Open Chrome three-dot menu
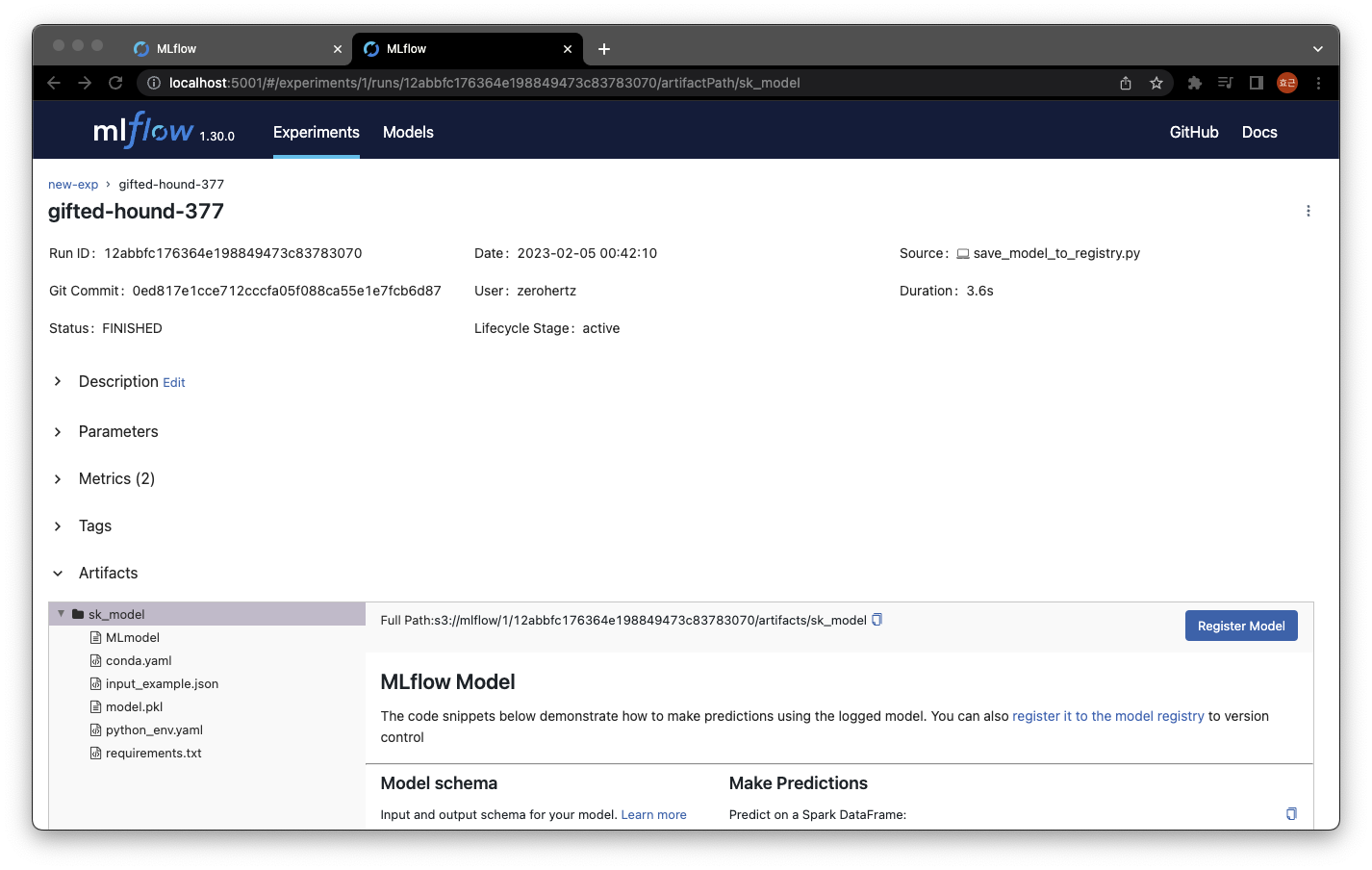Viewport: 1372px width, 870px height. pos(1318,83)
